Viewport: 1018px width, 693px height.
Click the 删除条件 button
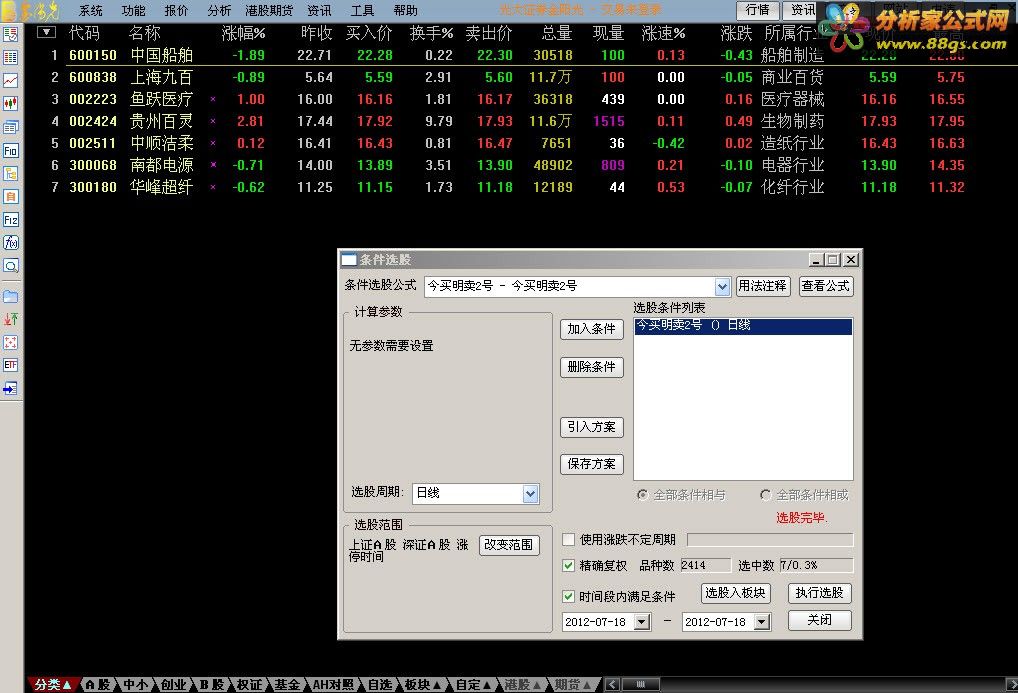[591, 367]
